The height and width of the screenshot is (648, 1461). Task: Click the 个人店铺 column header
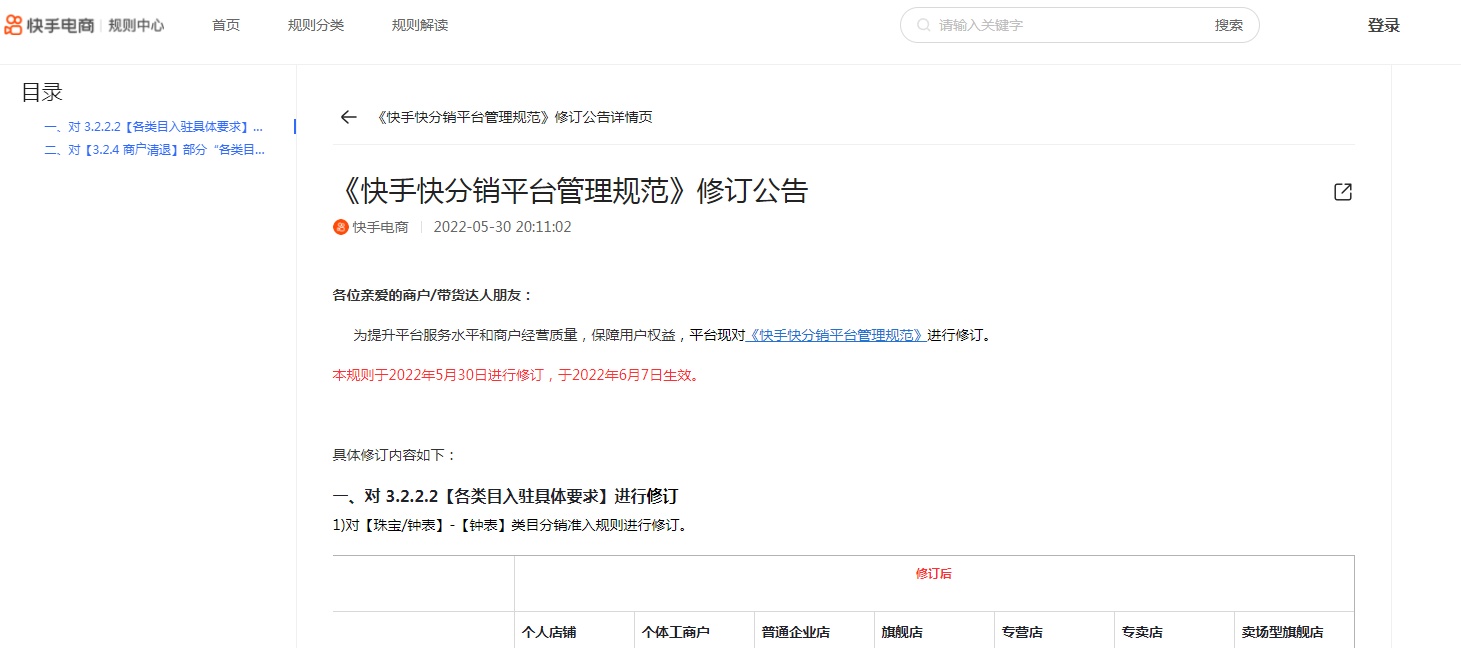tap(549, 632)
